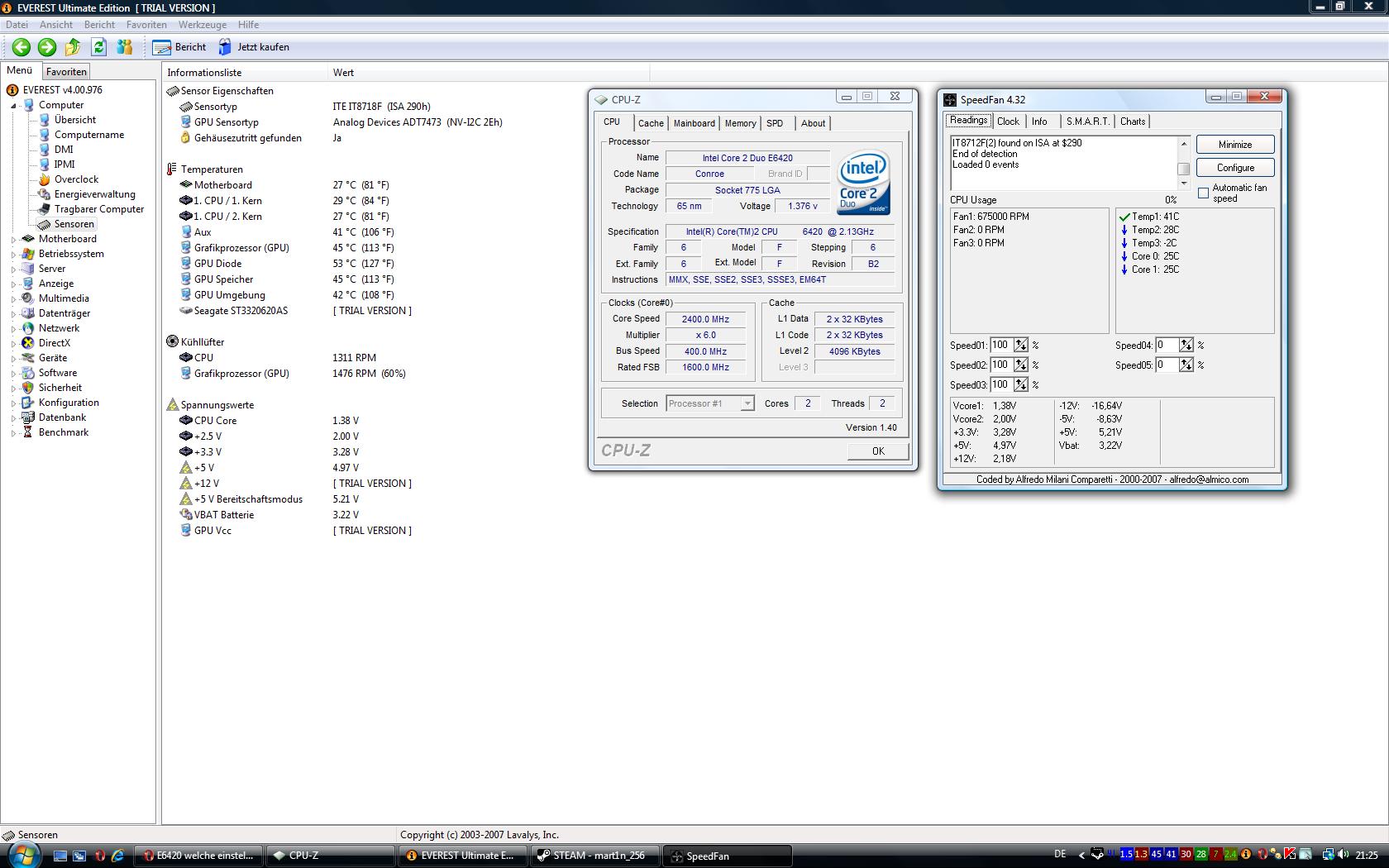Select the Seagate ST3320620AS temperature row
Screen dimensions: 1389x868
pyautogui.click(x=241, y=311)
